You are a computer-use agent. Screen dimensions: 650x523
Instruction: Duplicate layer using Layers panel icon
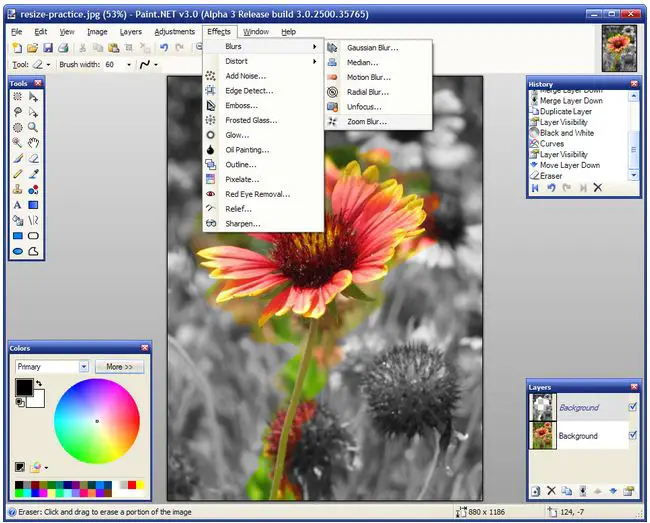point(566,491)
